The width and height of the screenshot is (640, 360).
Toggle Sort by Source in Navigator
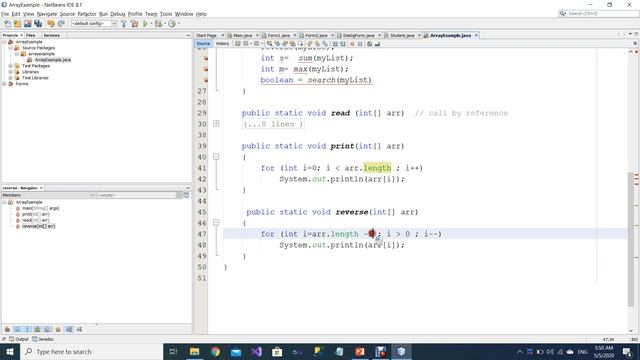tap(79, 329)
